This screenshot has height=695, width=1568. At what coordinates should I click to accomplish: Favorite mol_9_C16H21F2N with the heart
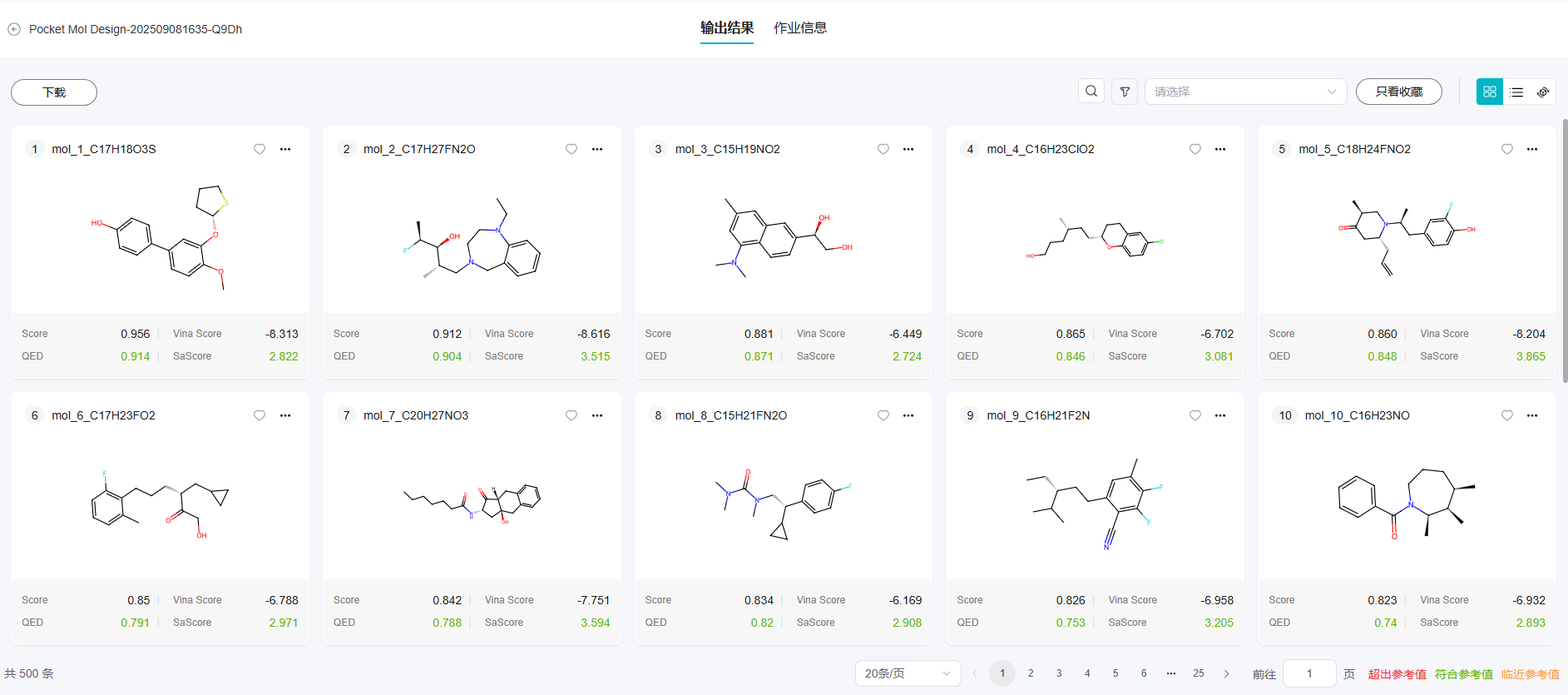tap(1195, 415)
